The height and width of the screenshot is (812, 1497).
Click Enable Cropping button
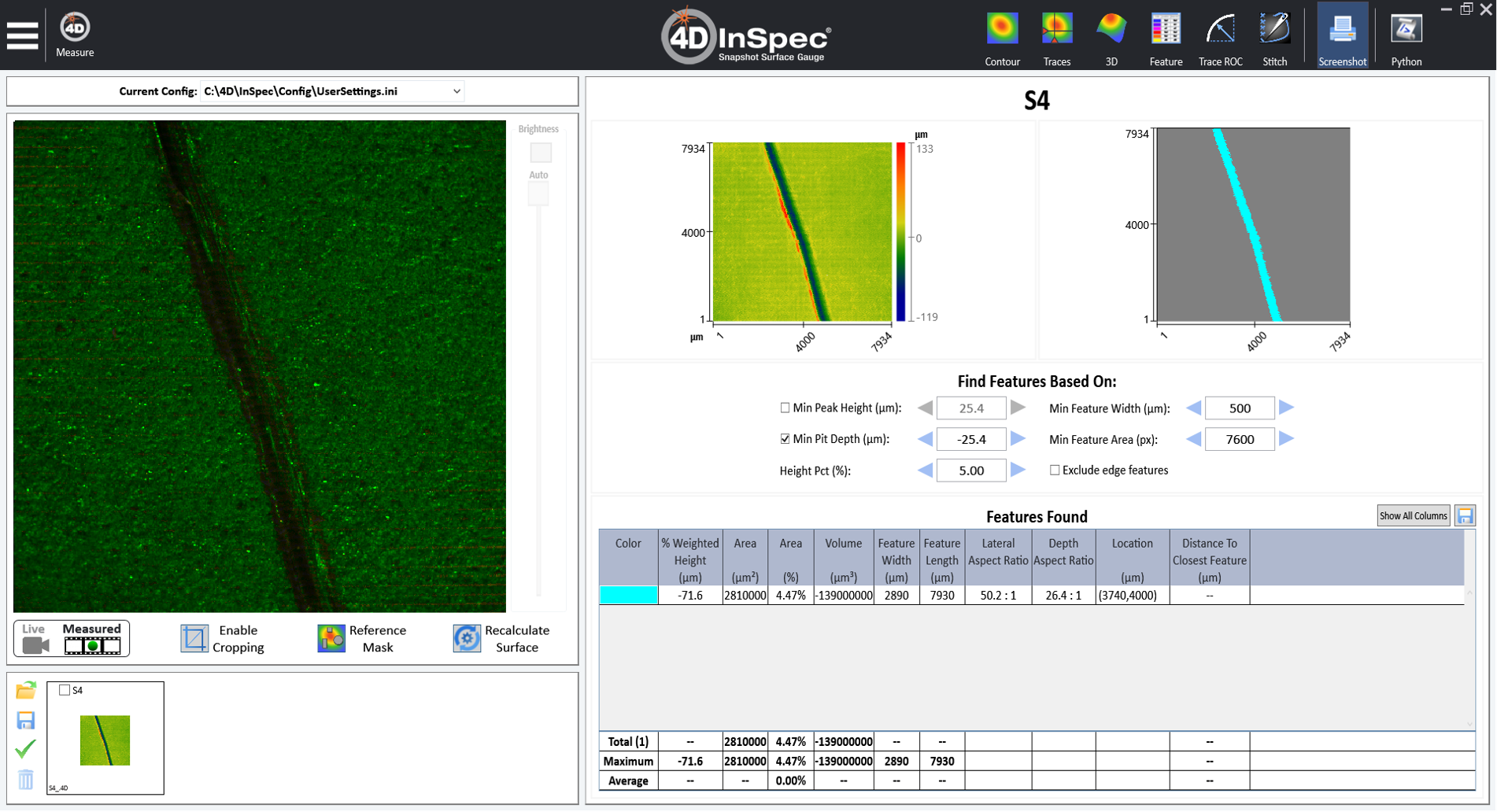pos(194,638)
